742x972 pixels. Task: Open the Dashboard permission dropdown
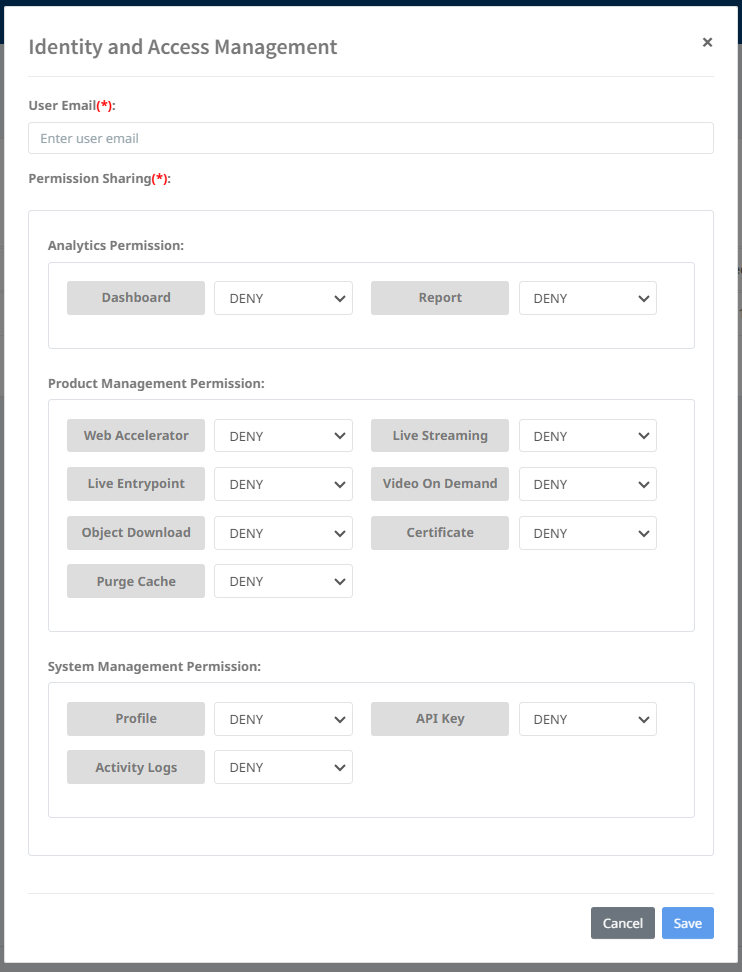[283, 298]
